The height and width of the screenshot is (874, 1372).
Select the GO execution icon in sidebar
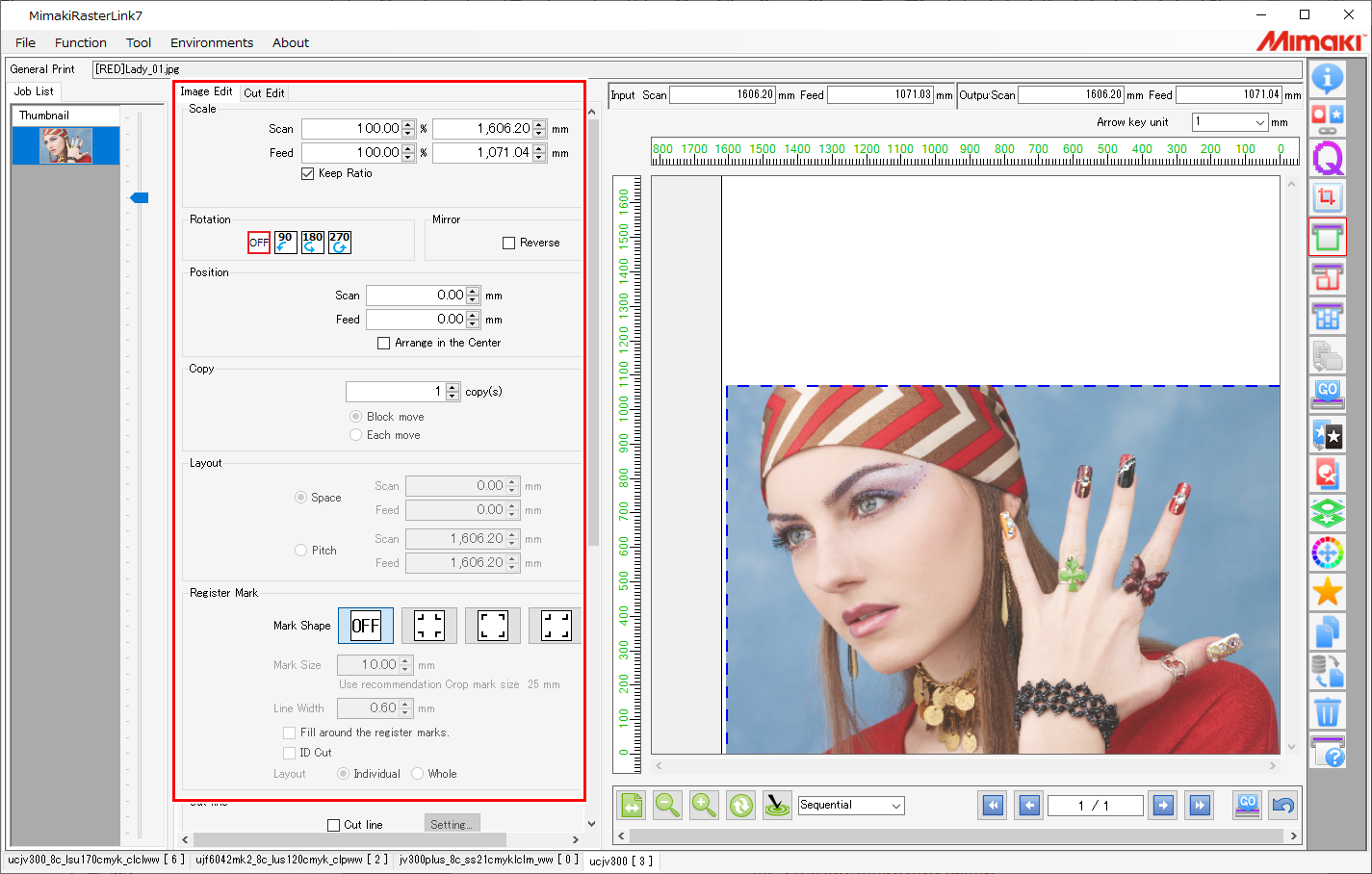tap(1328, 395)
